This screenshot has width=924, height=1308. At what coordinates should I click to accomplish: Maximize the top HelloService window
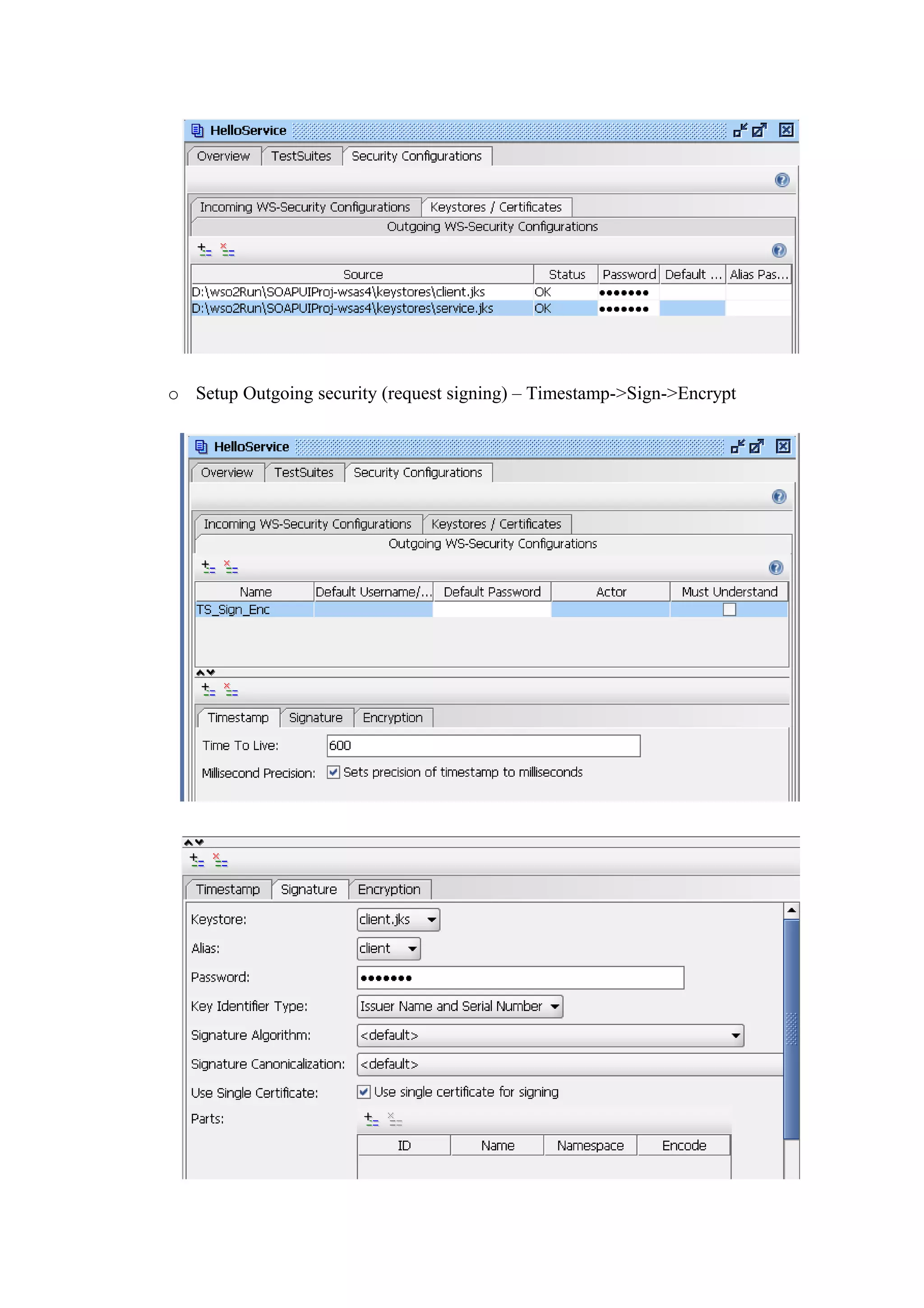759,130
